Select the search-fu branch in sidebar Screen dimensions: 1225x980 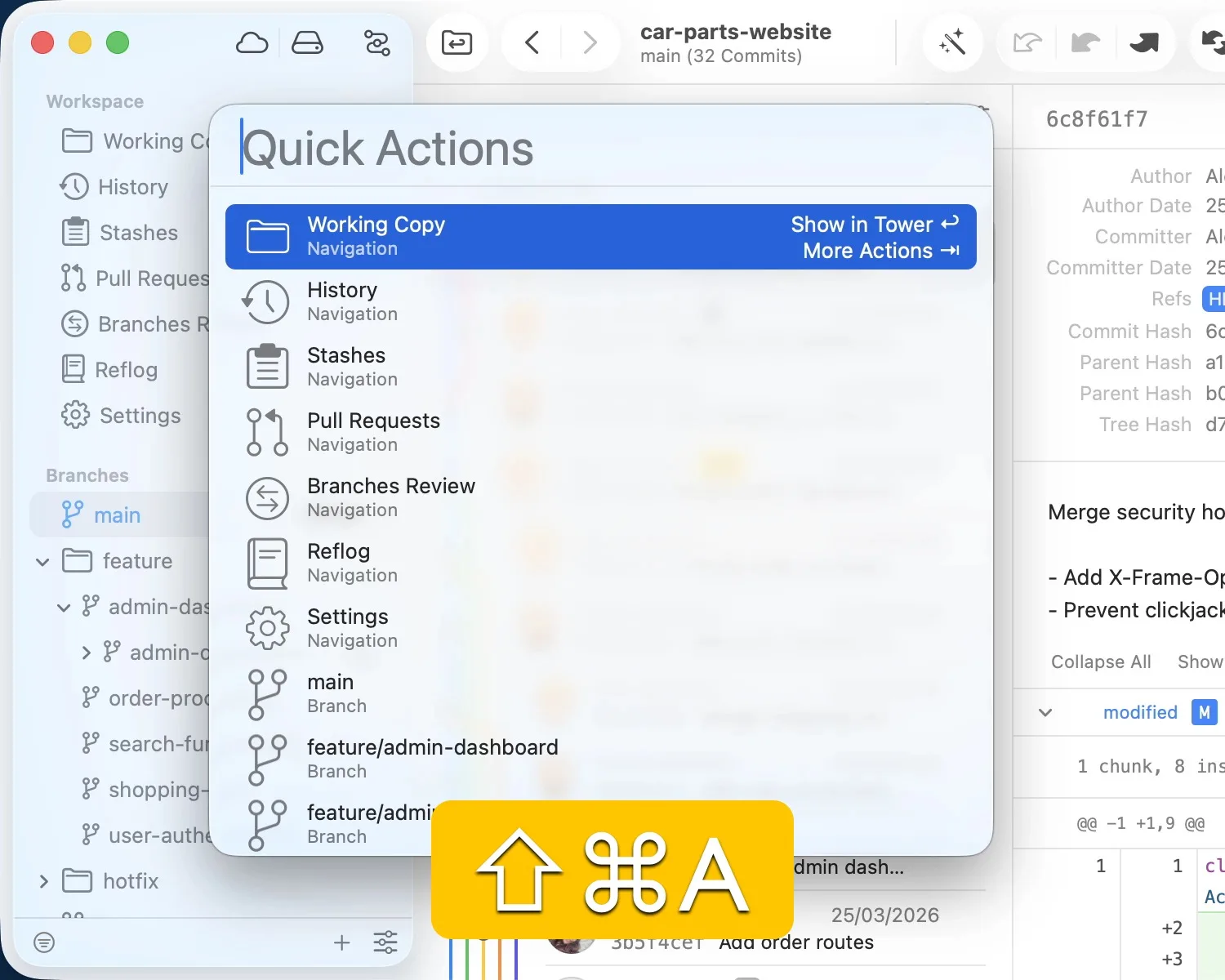[x=145, y=744]
